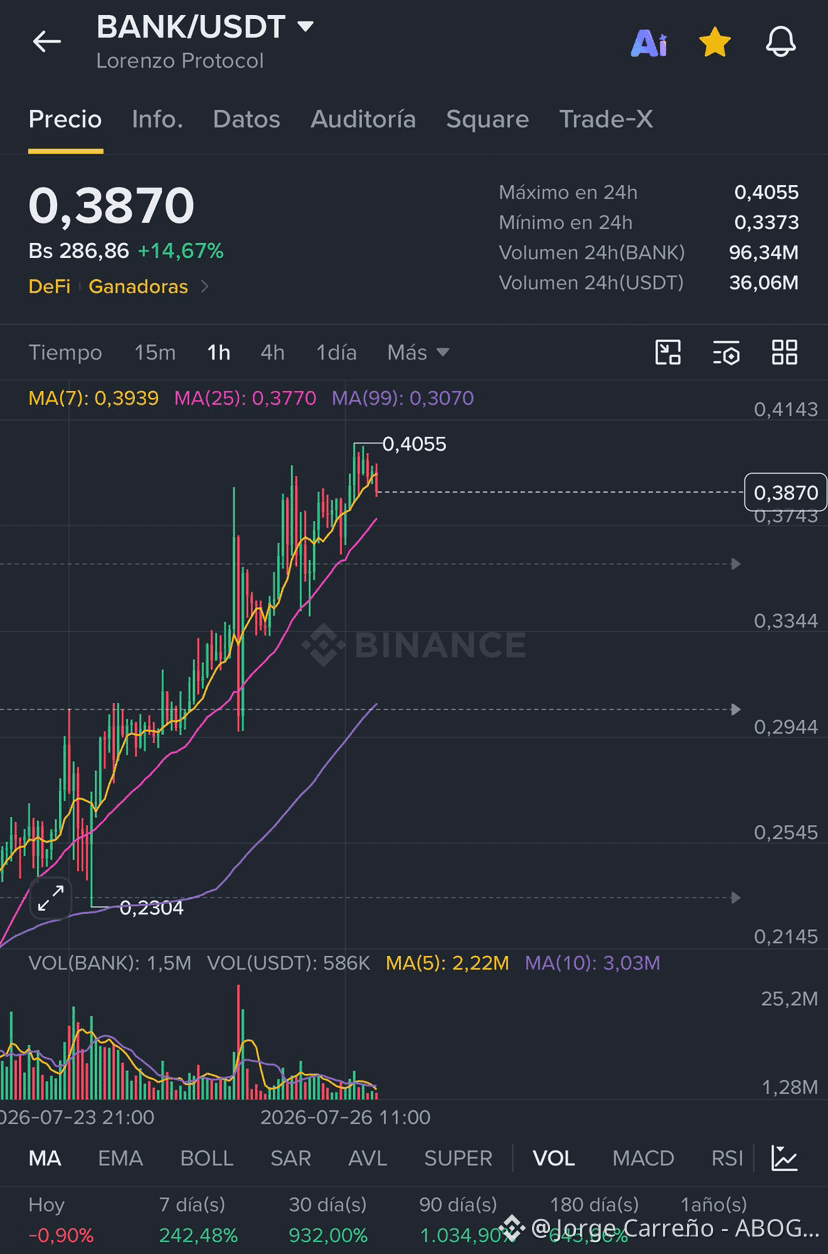828x1254 pixels.
Task: Expand the Más intervals dropdown
Action: point(418,352)
